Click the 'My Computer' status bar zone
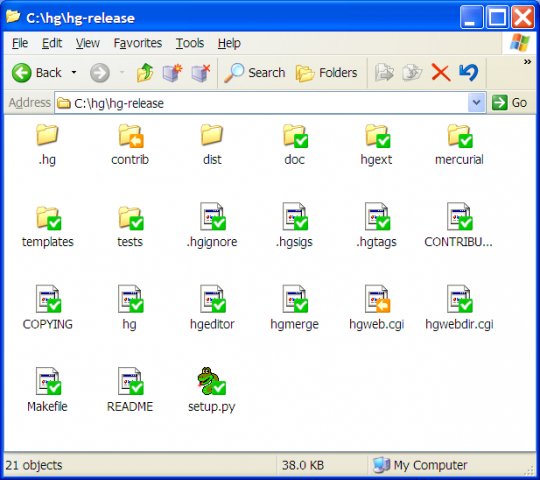Image resolution: width=540 pixels, height=480 pixels. 420,465
